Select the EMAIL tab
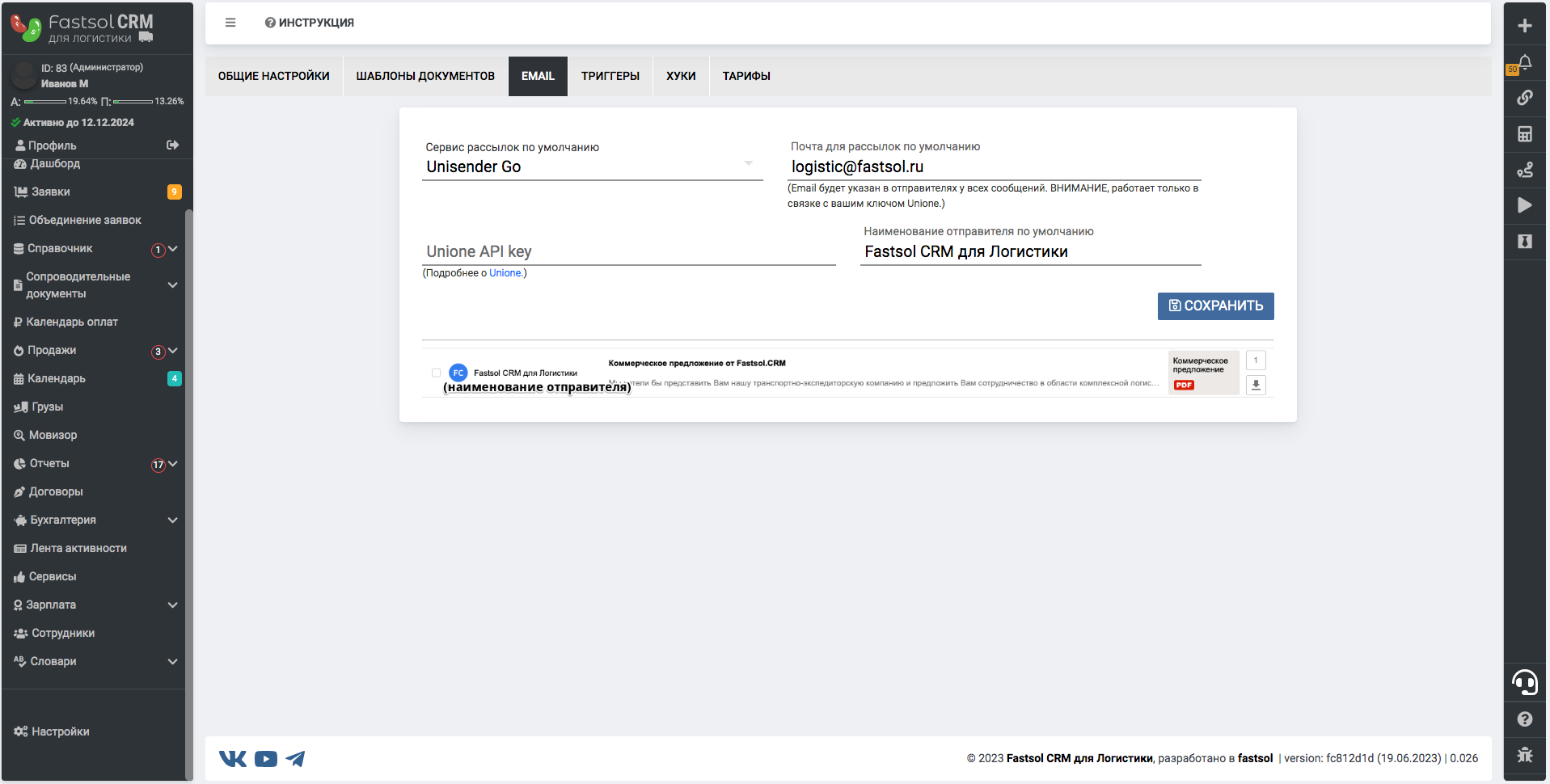Viewport: 1550px width, 784px height. (x=538, y=76)
